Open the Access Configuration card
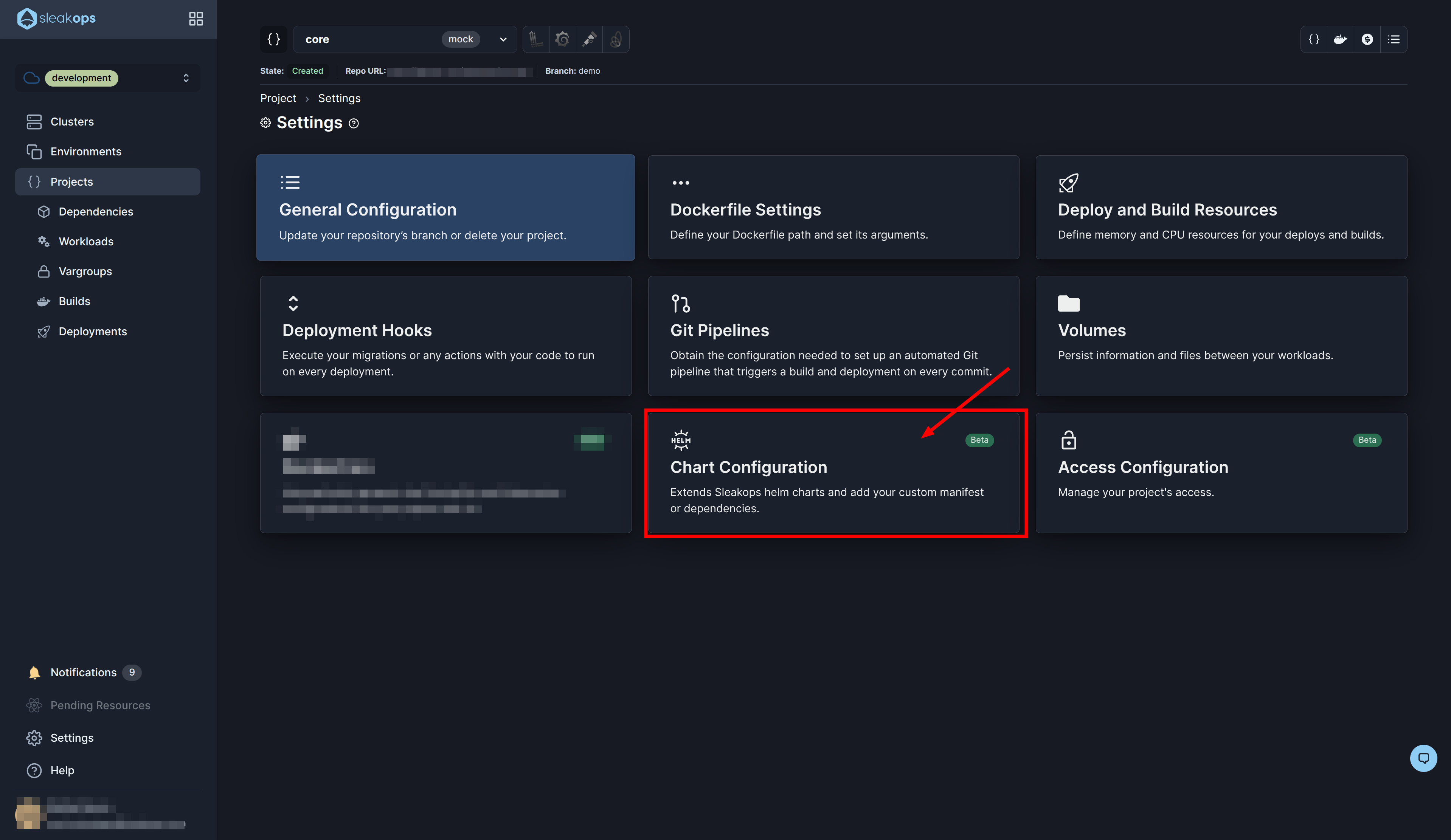 [1221, 473]
